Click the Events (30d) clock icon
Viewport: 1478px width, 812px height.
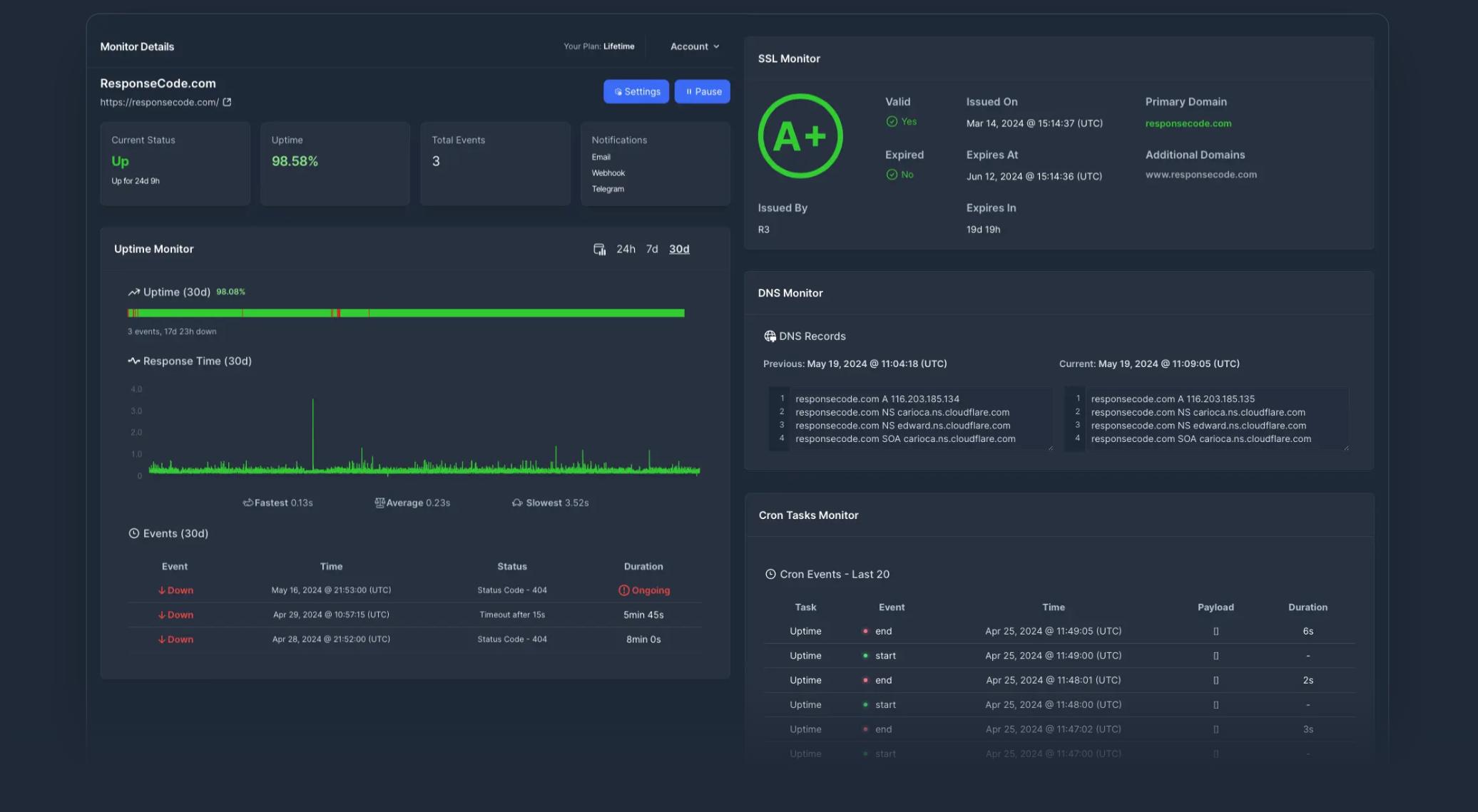[133, 533]
